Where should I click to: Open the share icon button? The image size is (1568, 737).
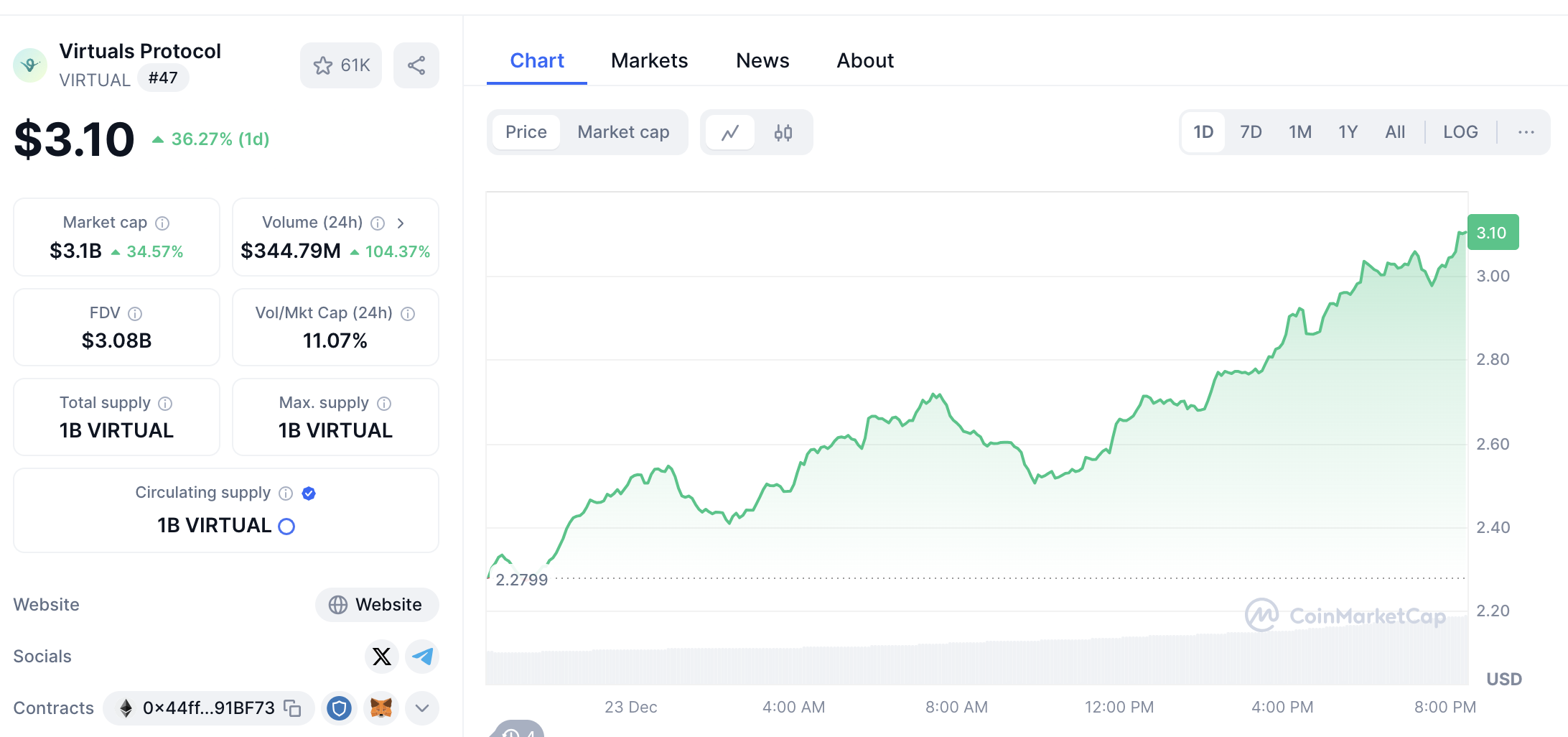point(416,65)
